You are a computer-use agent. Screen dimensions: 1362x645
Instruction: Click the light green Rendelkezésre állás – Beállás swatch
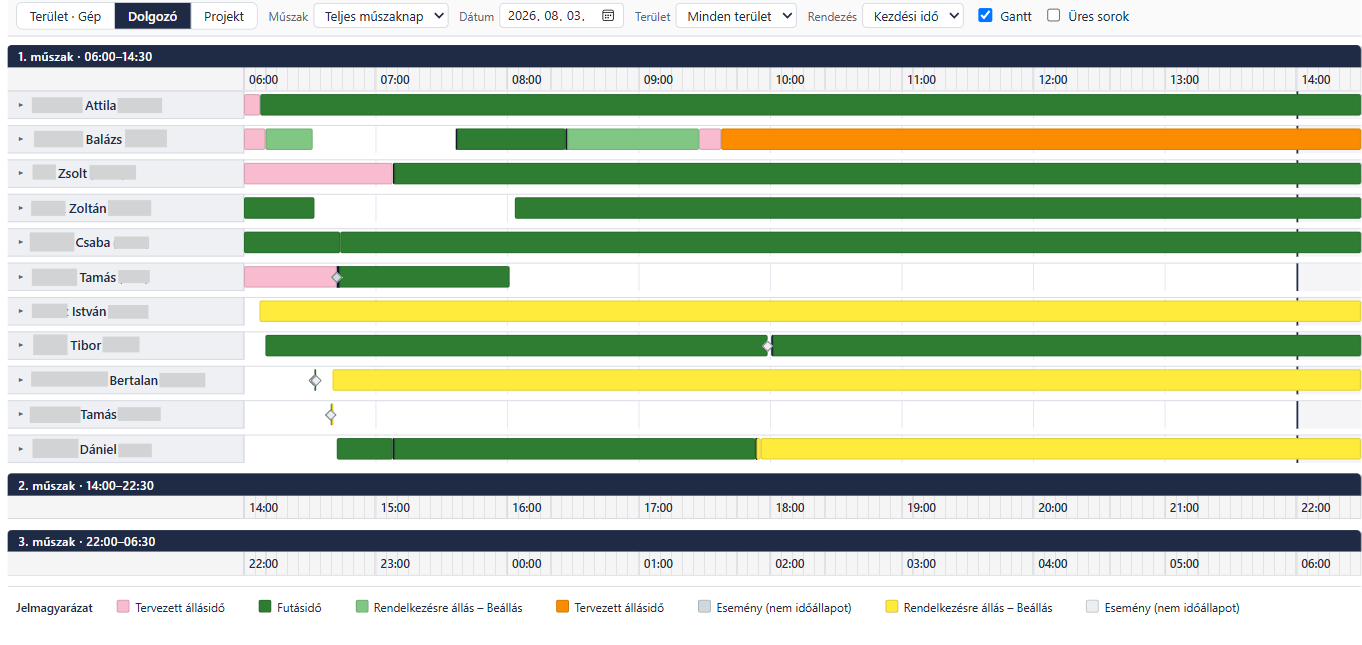click(362, 607)
